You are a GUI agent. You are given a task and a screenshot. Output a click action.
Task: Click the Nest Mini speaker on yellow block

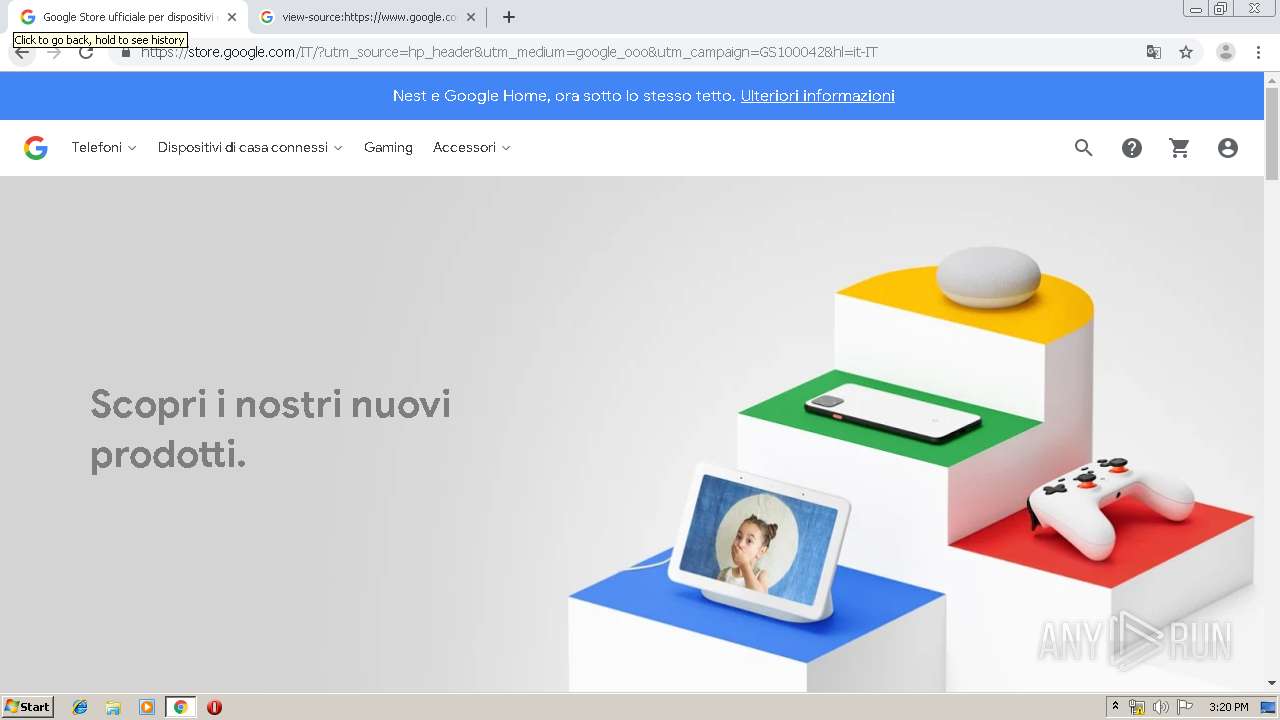pos(988,276)
